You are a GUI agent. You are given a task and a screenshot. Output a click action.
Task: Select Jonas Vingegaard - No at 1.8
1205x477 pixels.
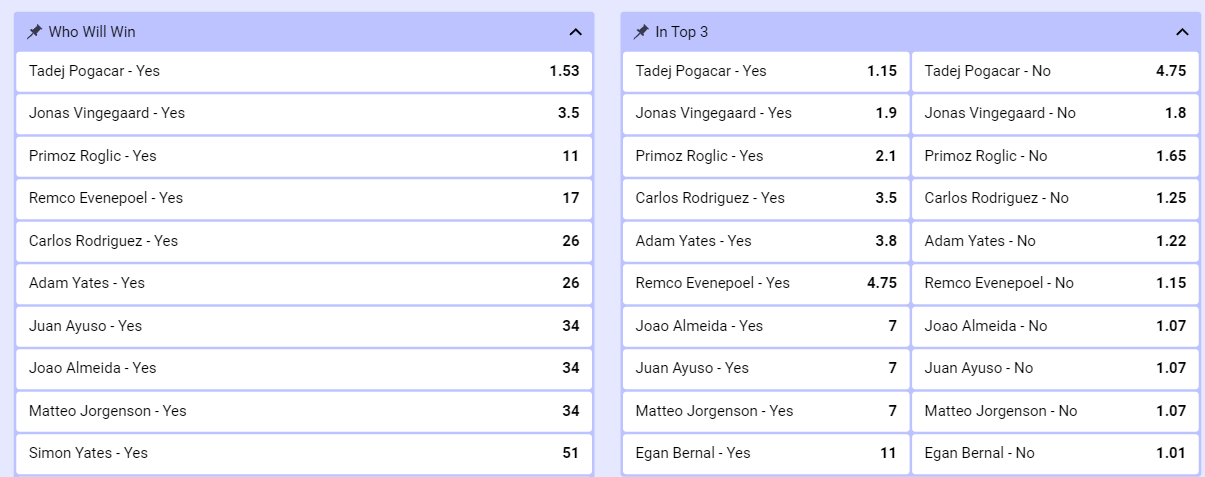1055,113
